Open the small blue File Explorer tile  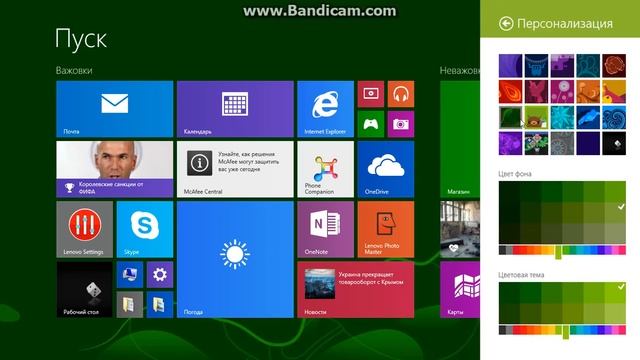tap(160, 304)
